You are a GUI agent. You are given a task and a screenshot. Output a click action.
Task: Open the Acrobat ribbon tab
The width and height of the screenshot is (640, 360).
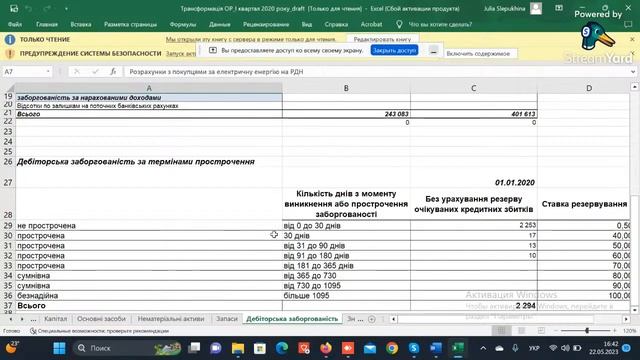tap(371, 24)
